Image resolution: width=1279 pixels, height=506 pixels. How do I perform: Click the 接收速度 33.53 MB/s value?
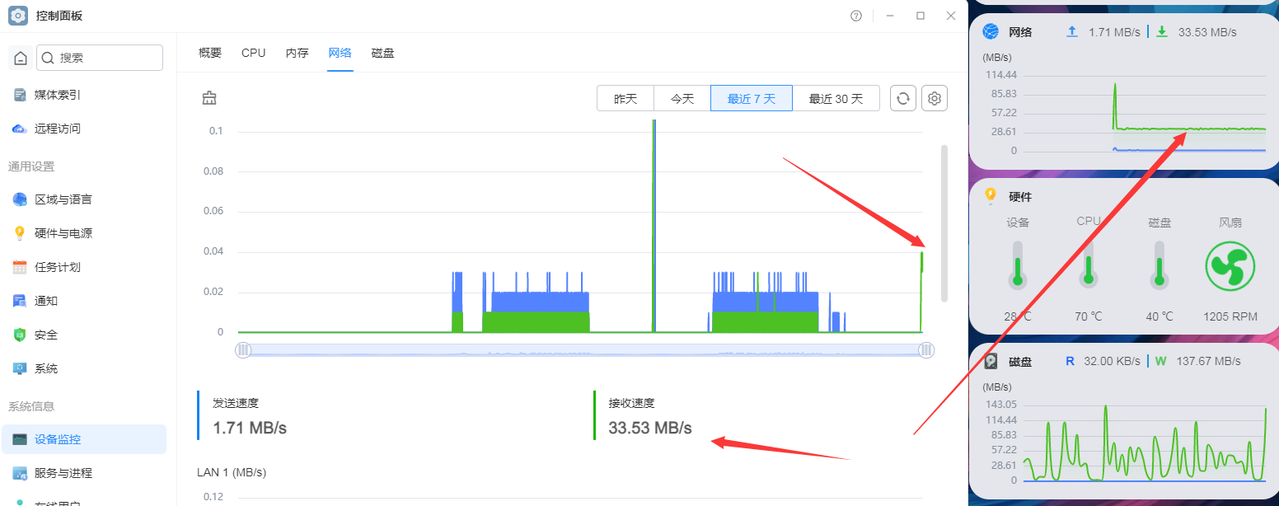click(x=650, y=428)
